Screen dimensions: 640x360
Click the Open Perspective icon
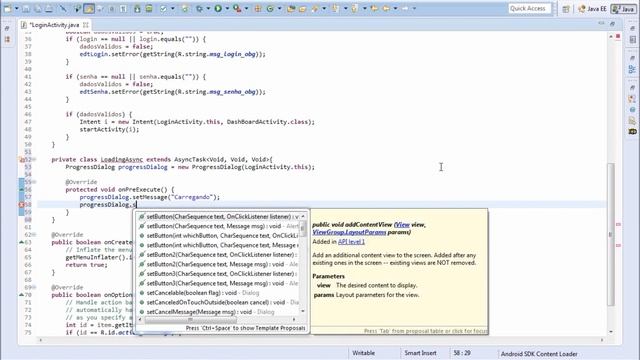coord(566,9)
